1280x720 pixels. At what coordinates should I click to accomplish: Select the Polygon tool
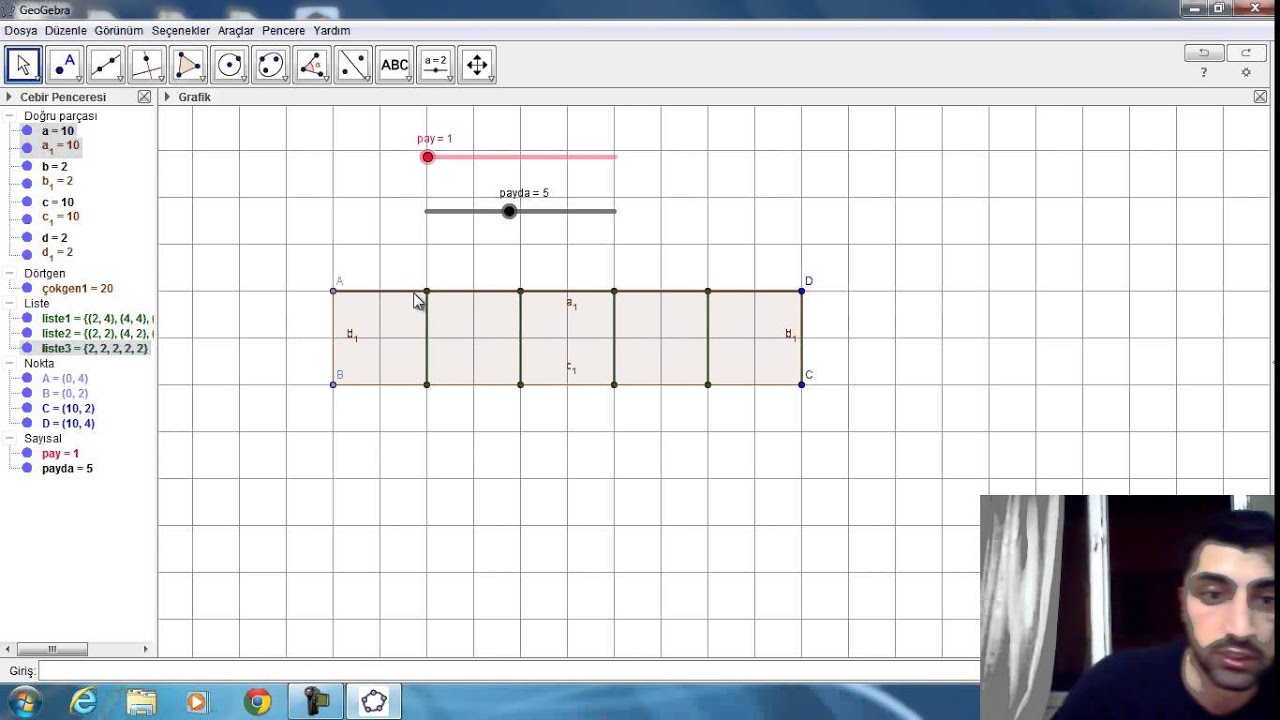click(188, 65)
